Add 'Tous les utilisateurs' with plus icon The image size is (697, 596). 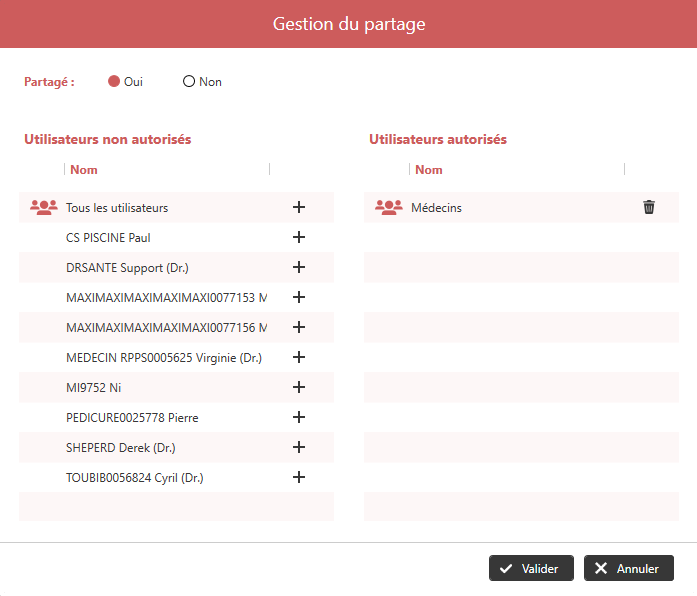click(x=298, y=207)
